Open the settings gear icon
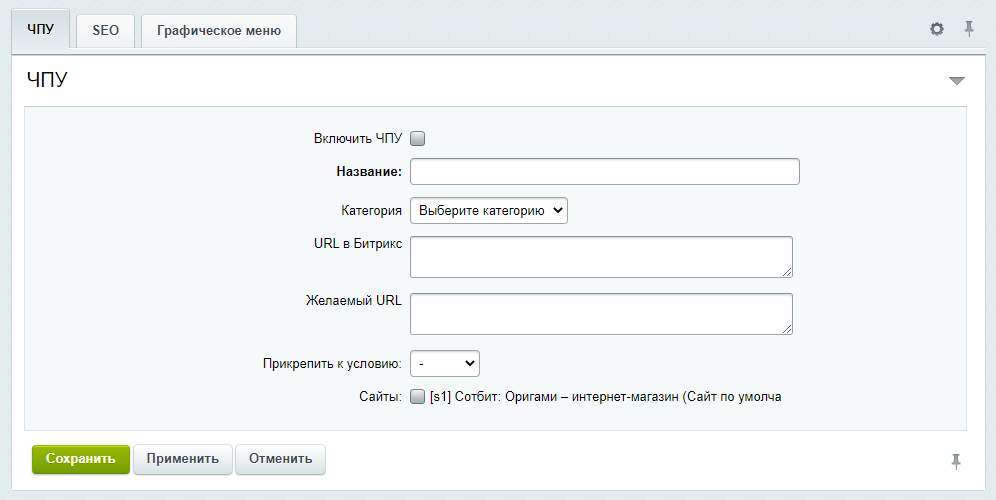Viewport: 996px width, 500px height. [x=936, y=29]
